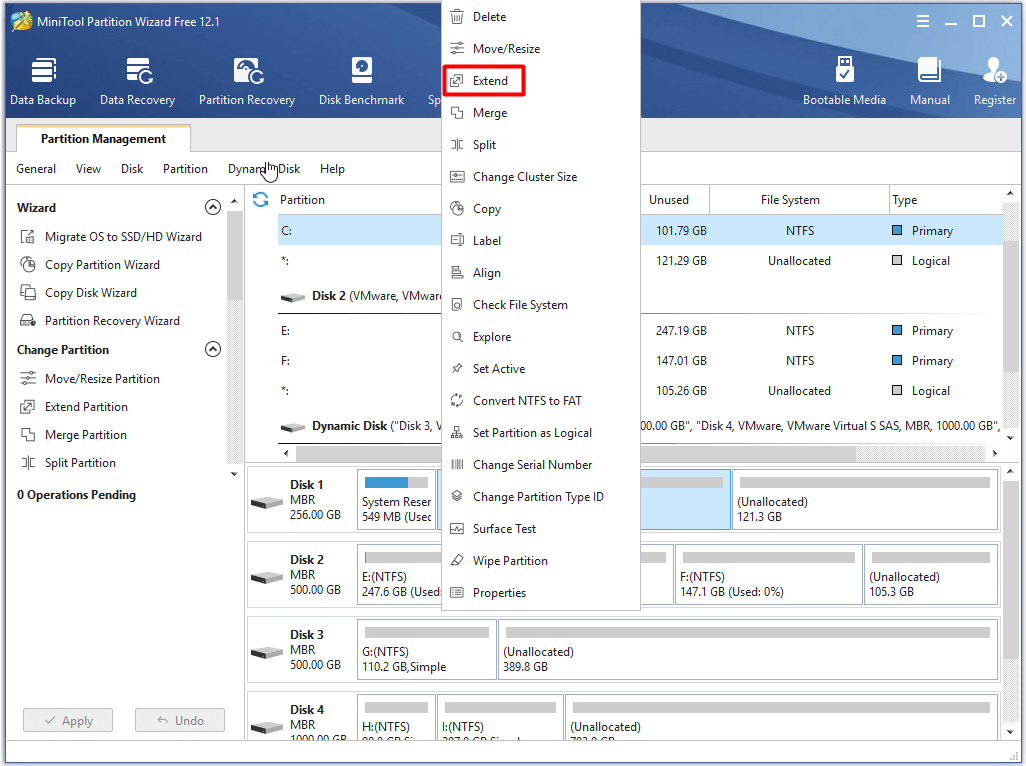Start the Disk Benchmark tool
The image size is (1026, 766).
coord(361,81)
